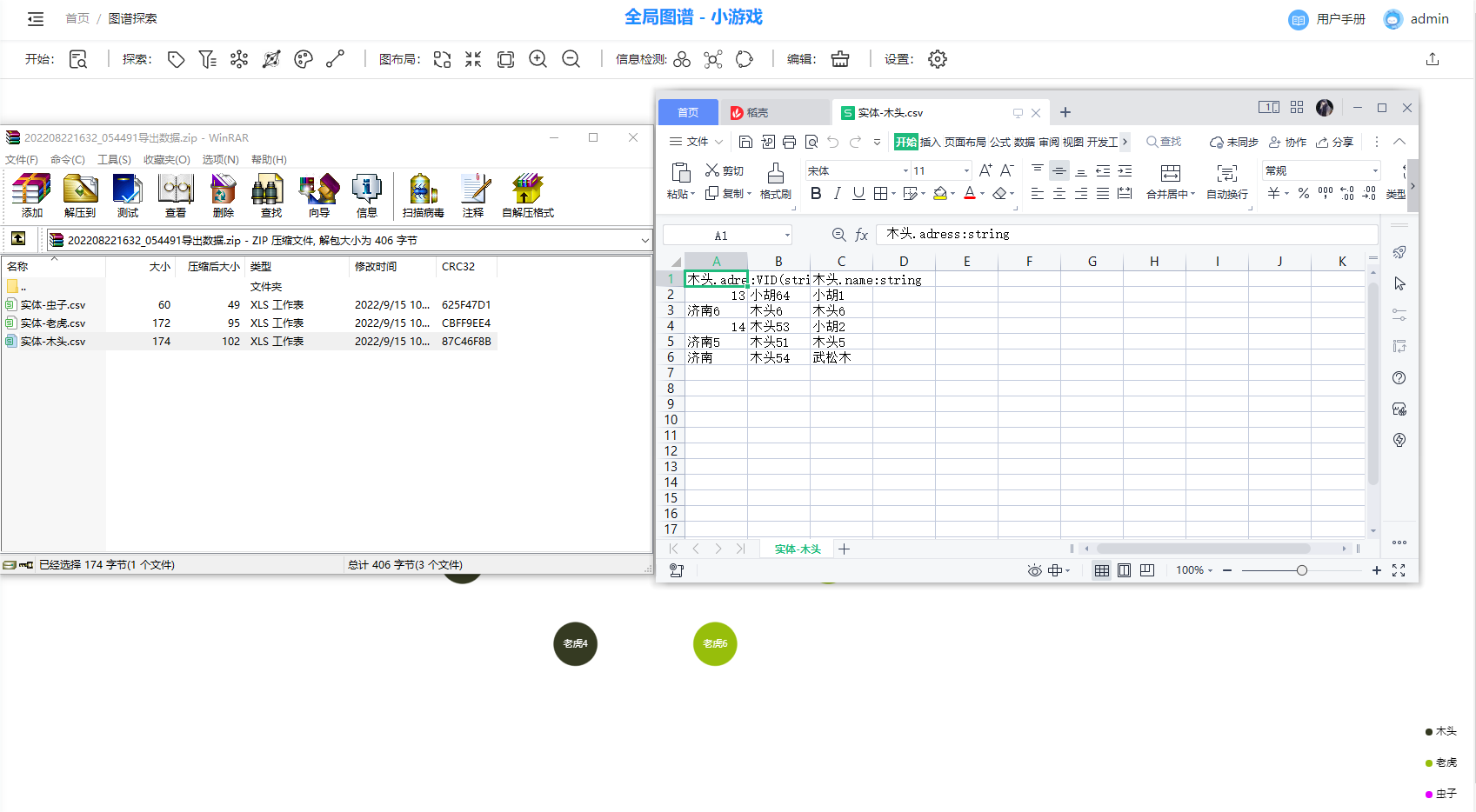Open the number format 常规 dropdown
1476x812 pixels.
pyautogui.click(x=1375, y=171)
